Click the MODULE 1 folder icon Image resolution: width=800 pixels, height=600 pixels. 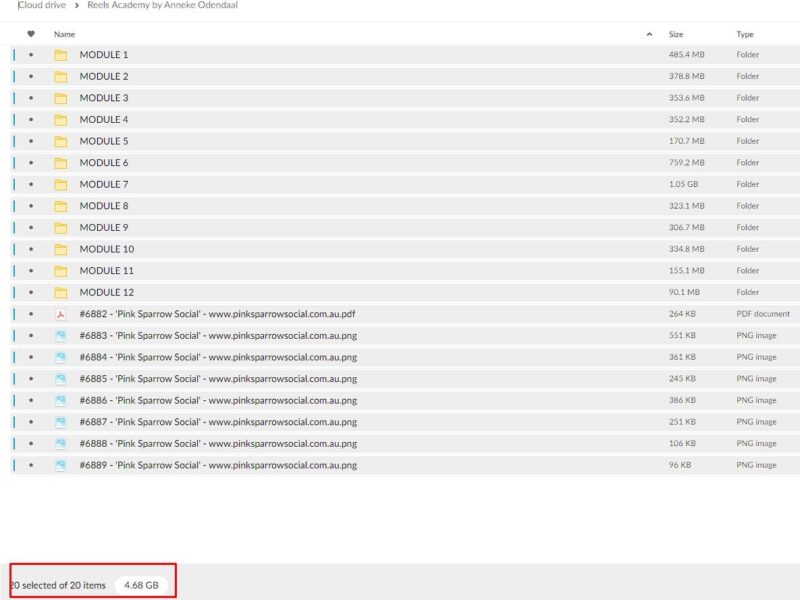point(61,55)
